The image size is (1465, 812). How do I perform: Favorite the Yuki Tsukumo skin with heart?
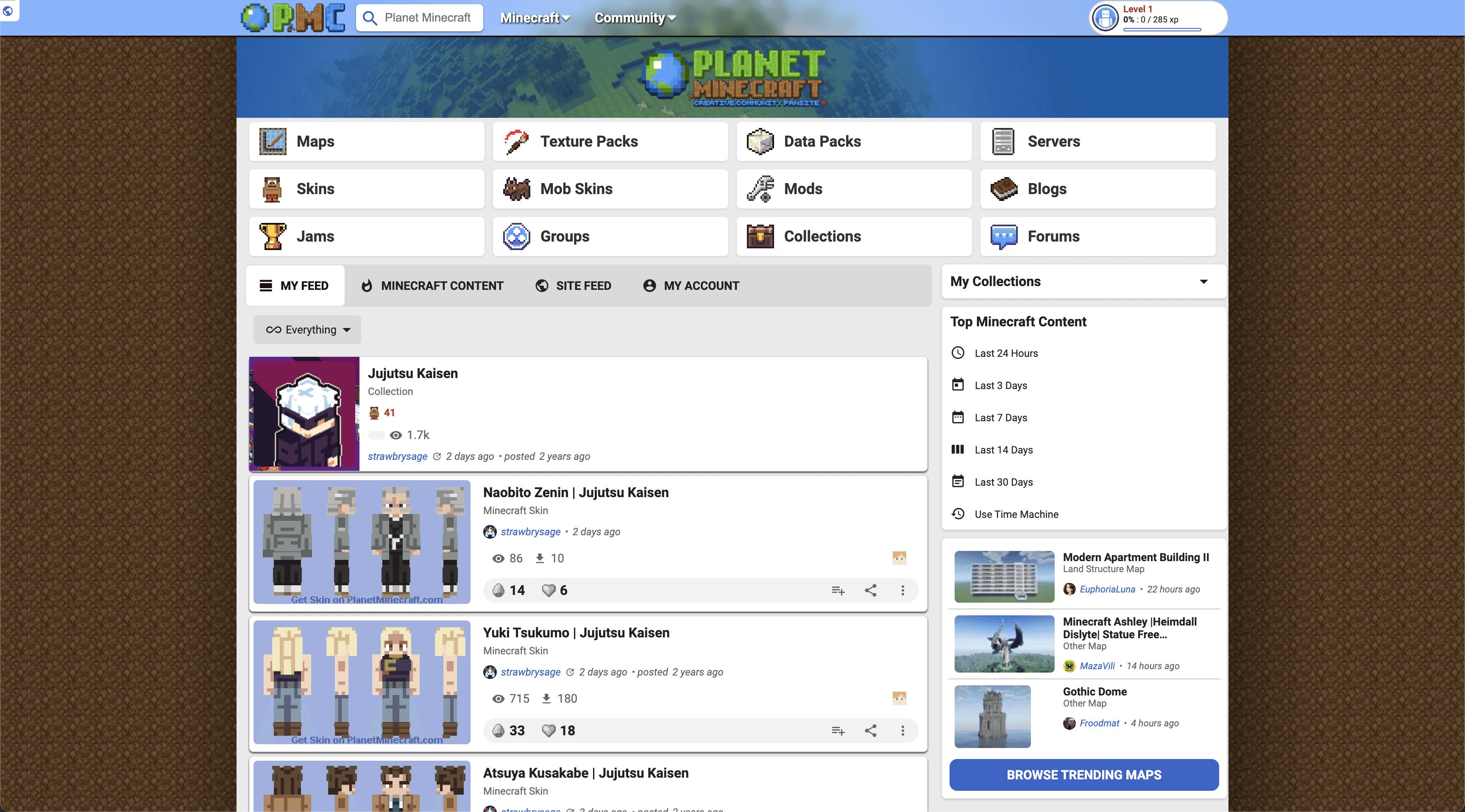tap(549, 731)
